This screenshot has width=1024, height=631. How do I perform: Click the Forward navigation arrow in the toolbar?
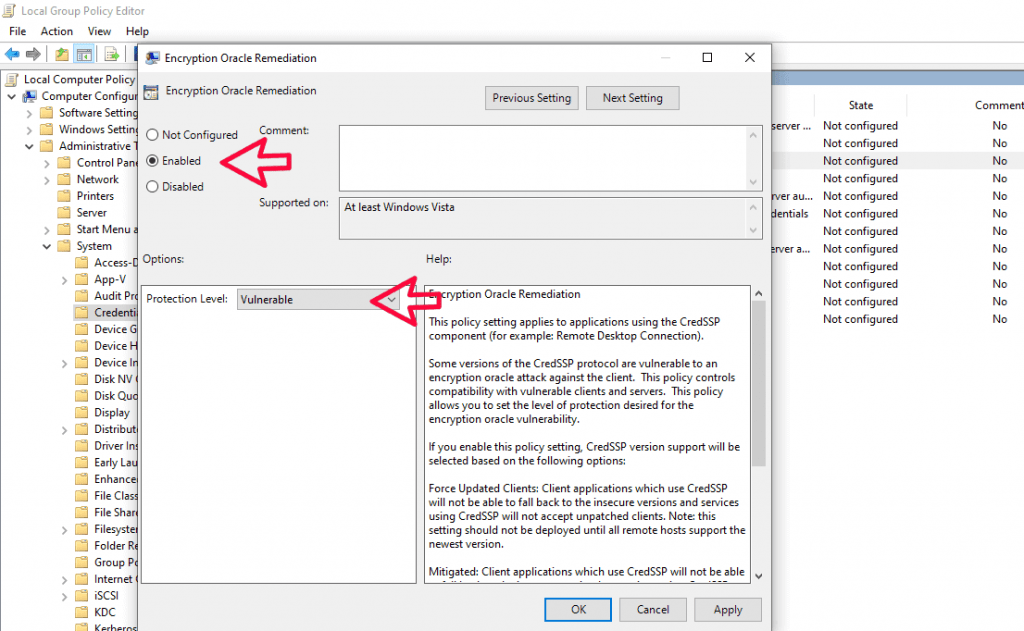[x=33, y=54]
